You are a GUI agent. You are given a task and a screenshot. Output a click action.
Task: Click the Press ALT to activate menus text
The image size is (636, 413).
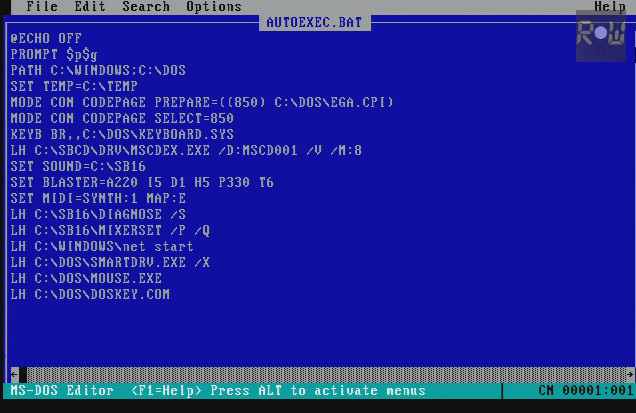(318, 390)
